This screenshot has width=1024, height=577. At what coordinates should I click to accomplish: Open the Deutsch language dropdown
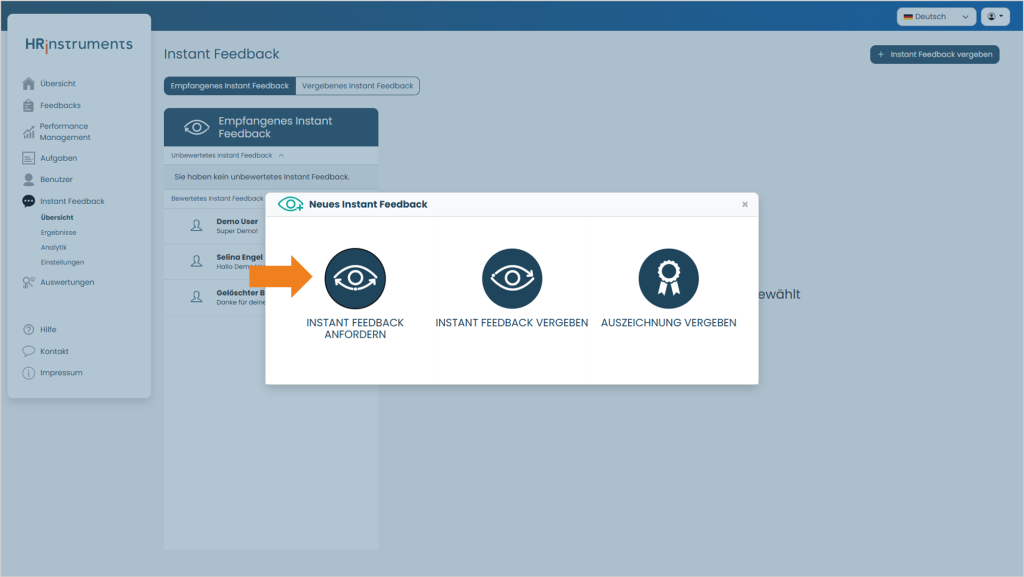point(936,16)
